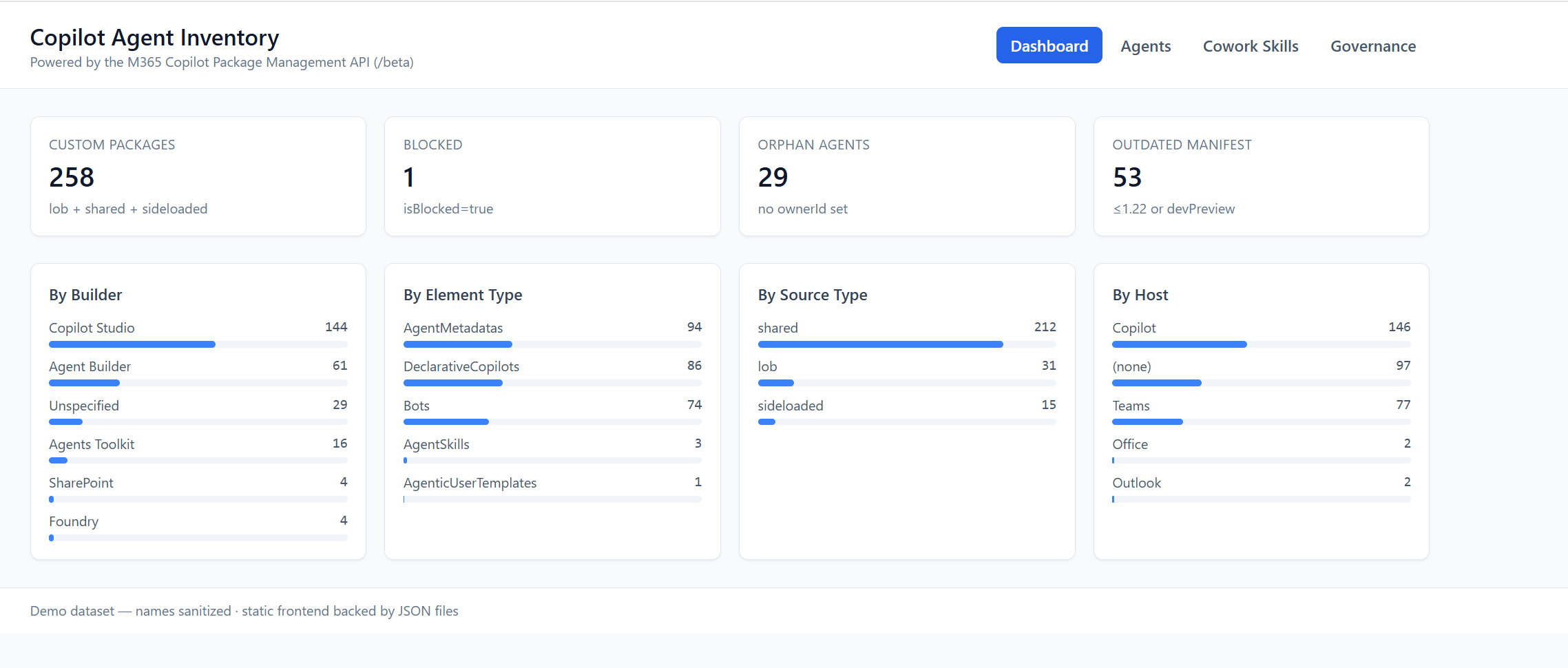Viewport: 1568px width, 668px height.
Task: Select the Orphan Agents card showing 29
Action: (x=907, y=176)
